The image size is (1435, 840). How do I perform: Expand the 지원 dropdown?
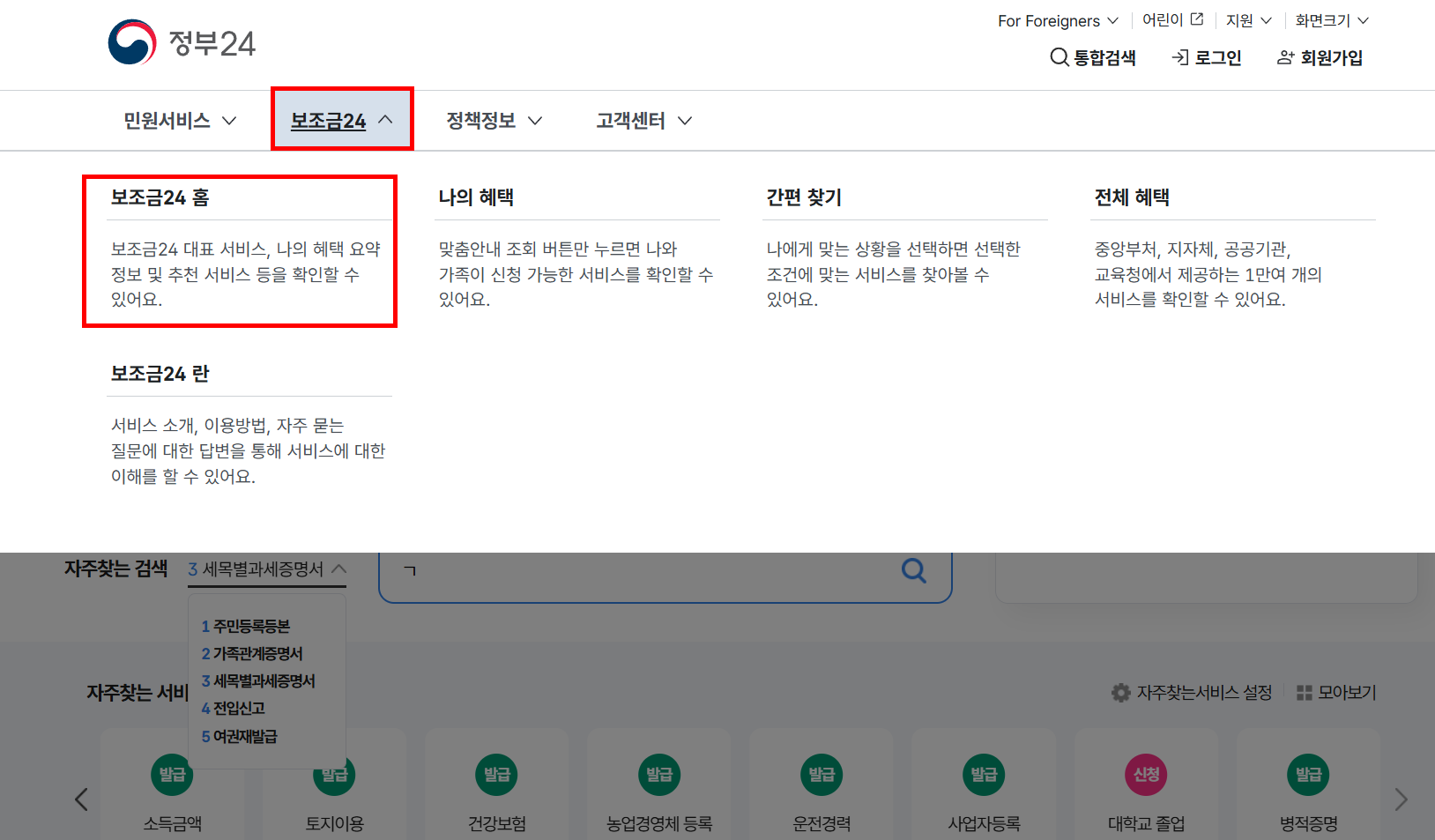(1248, 20)
